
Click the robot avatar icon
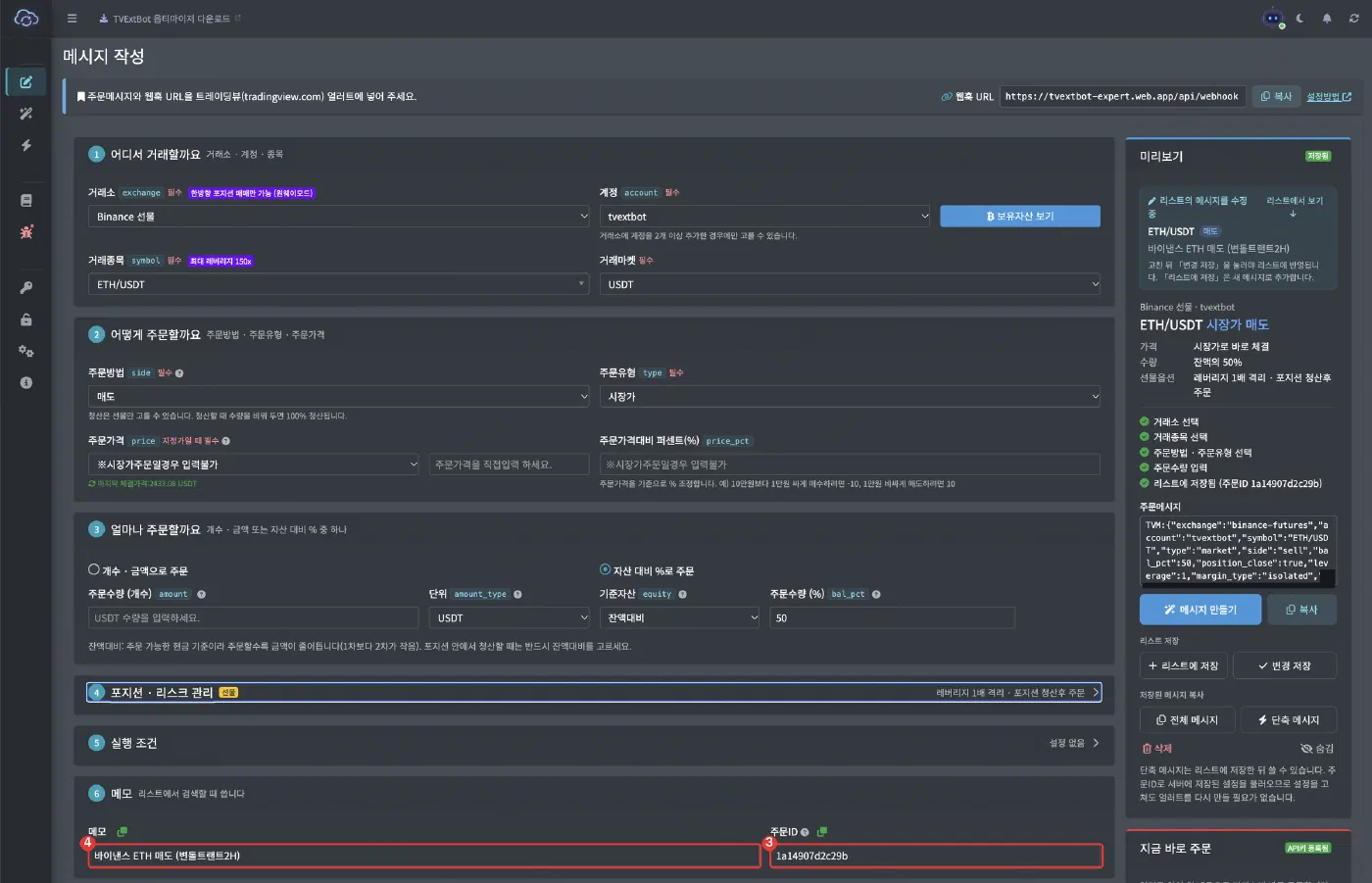click(x=1272, y=19)
